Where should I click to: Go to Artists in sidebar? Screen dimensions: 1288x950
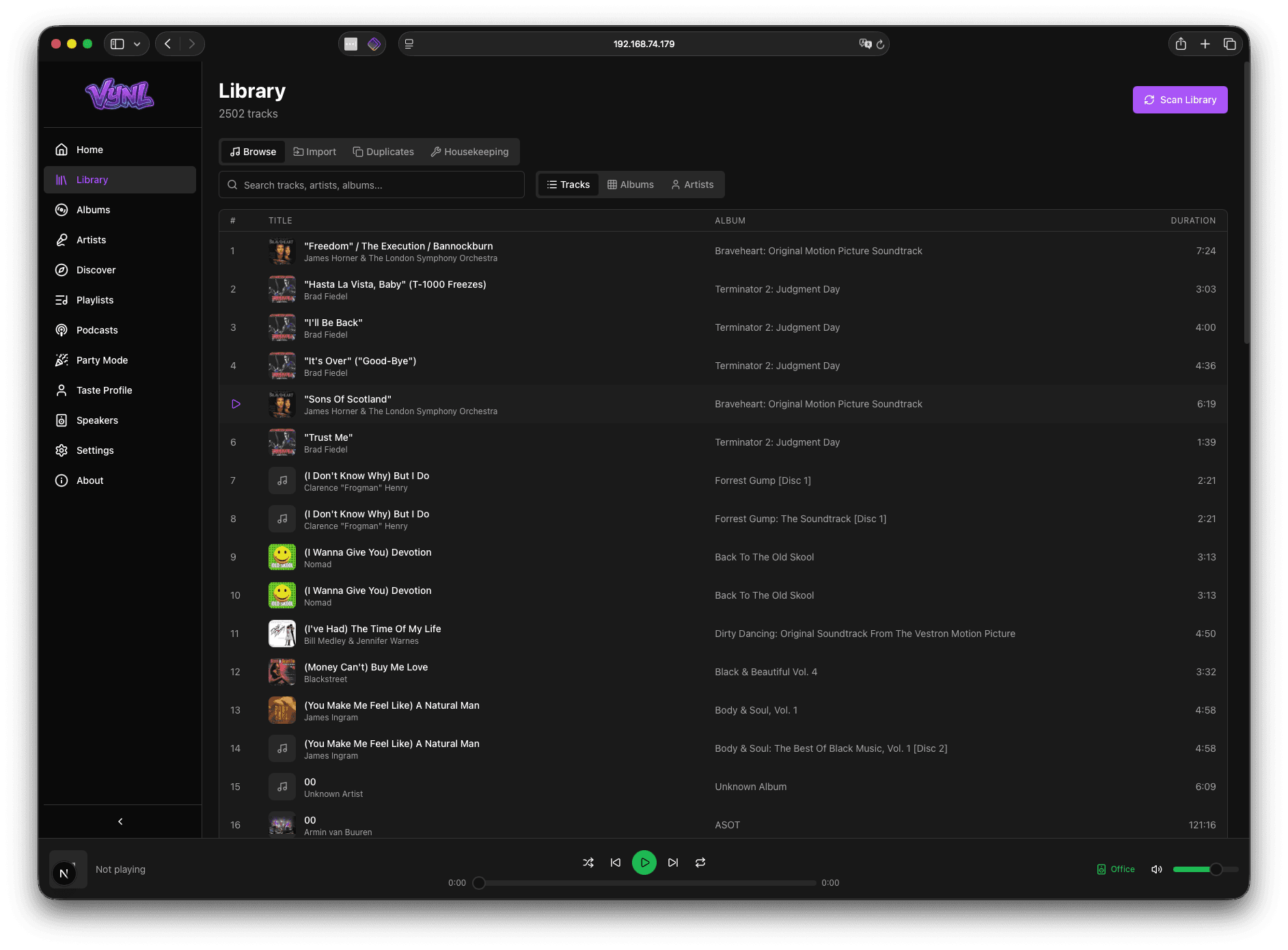pyautogui.click(x=120, y=240)
